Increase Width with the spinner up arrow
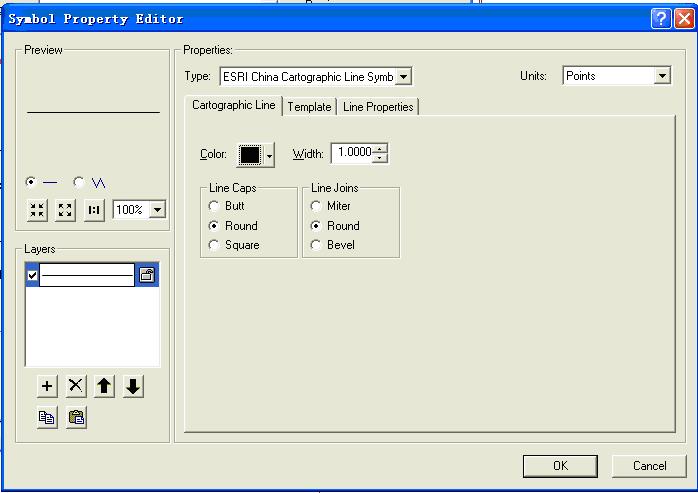Image resolution: width=698 pixels, height=493 pixels. 379,149
